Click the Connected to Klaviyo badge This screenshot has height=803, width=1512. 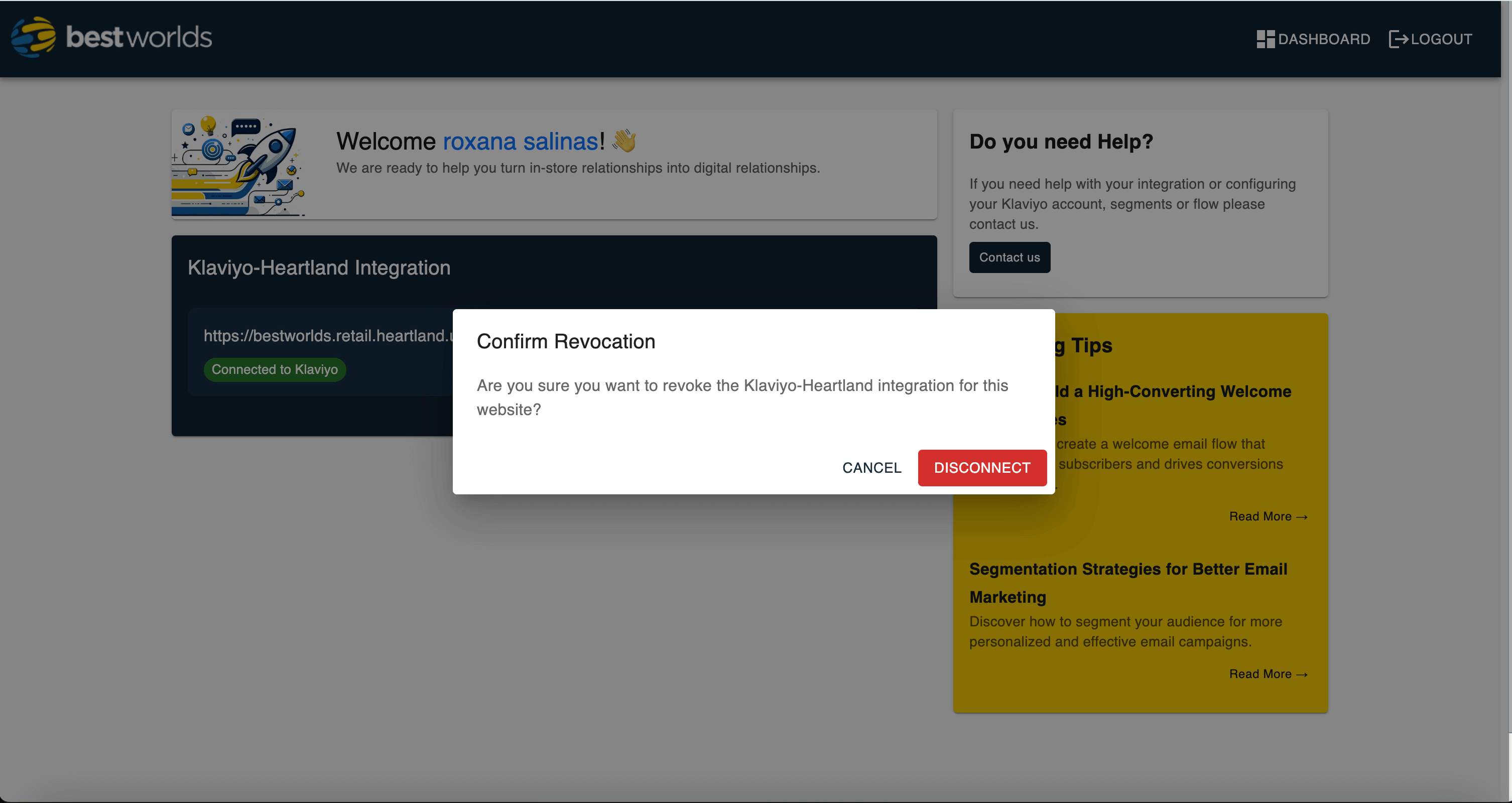pos(275,369)
